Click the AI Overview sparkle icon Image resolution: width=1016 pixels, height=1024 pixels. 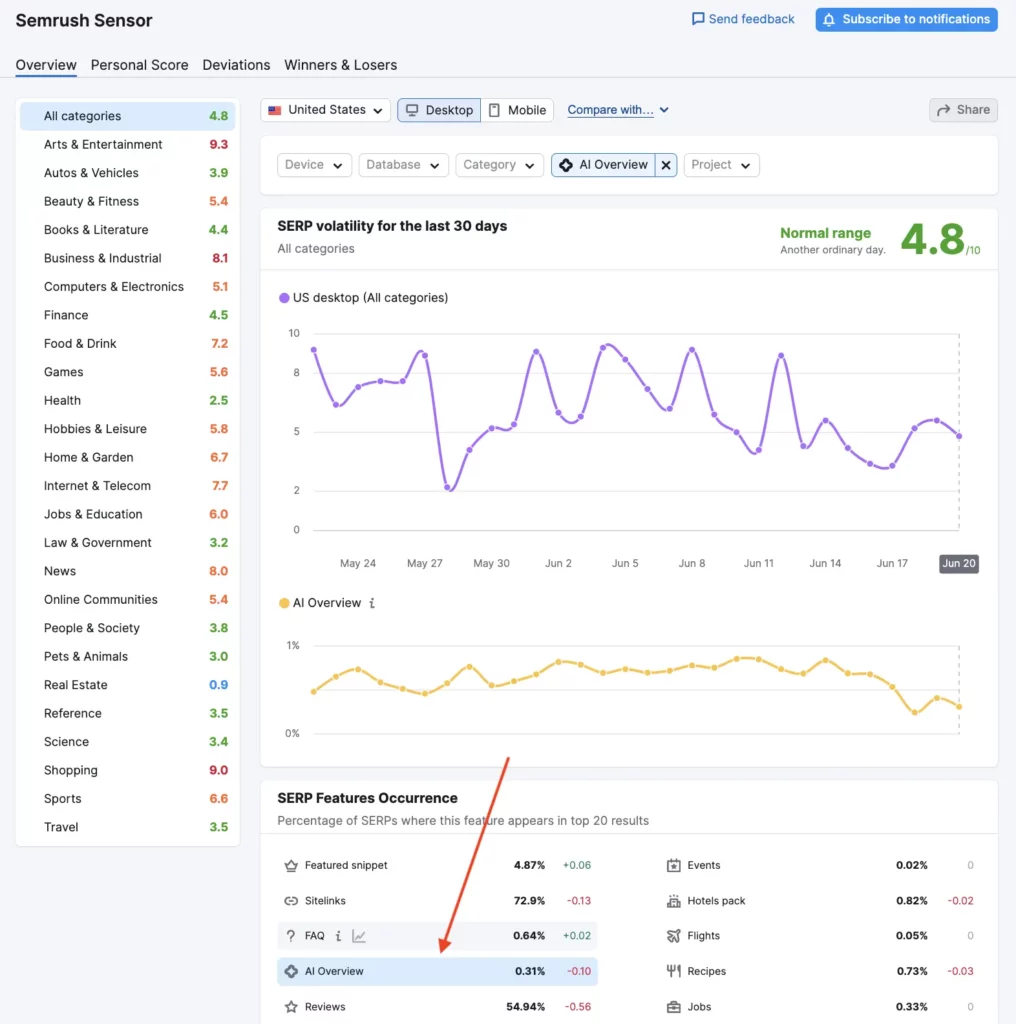(291, 971)
